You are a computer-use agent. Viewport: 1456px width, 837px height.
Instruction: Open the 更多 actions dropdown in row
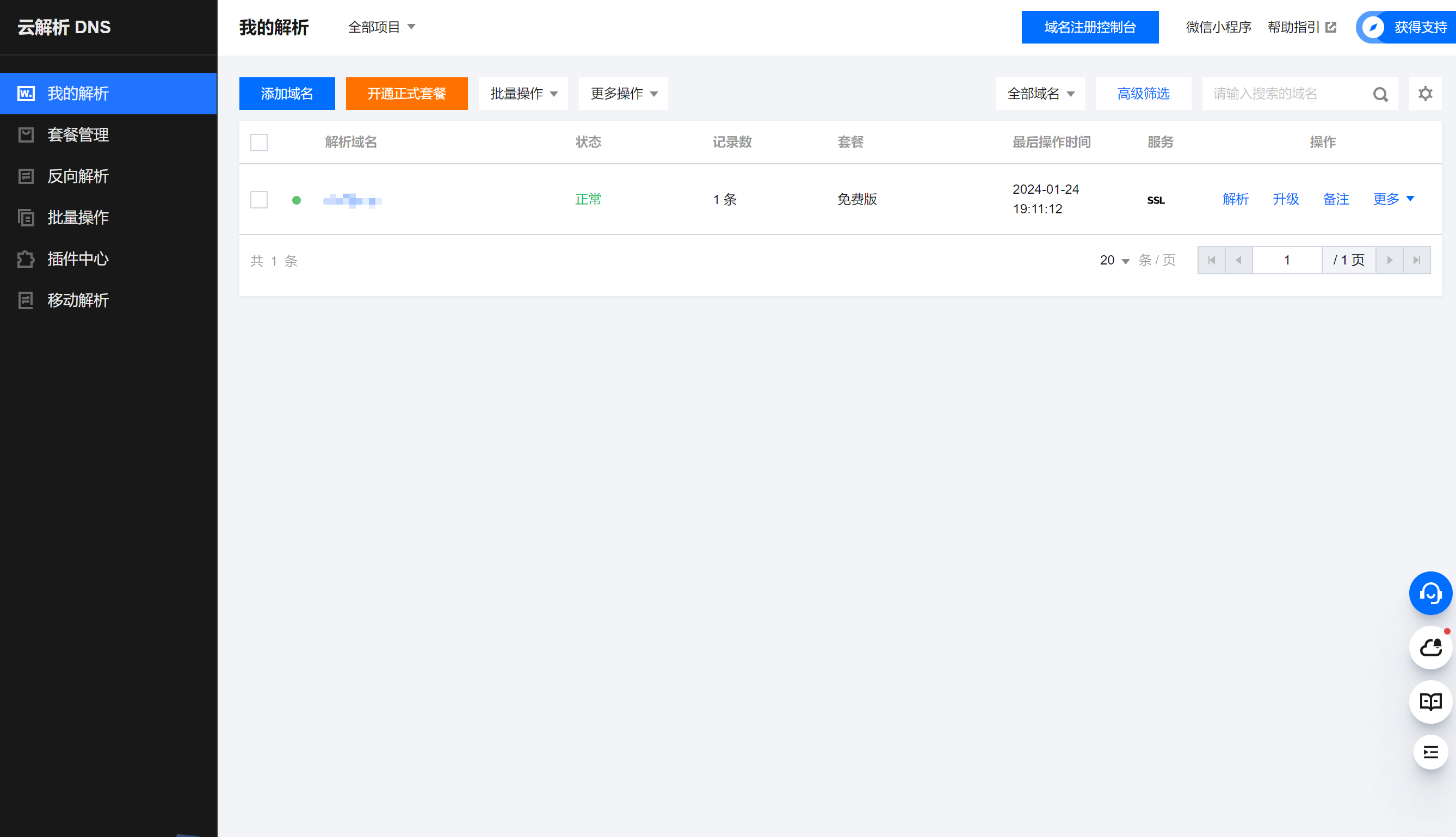pos(1393,199)
